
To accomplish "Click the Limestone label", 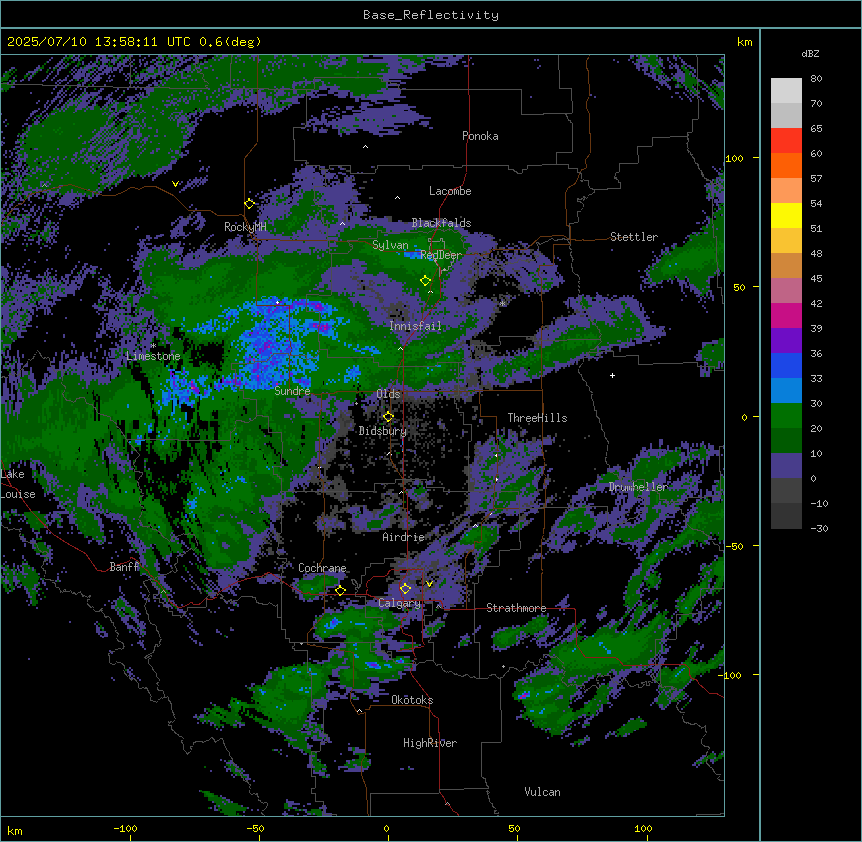I will pyautogui.click(x=153, y=356).
